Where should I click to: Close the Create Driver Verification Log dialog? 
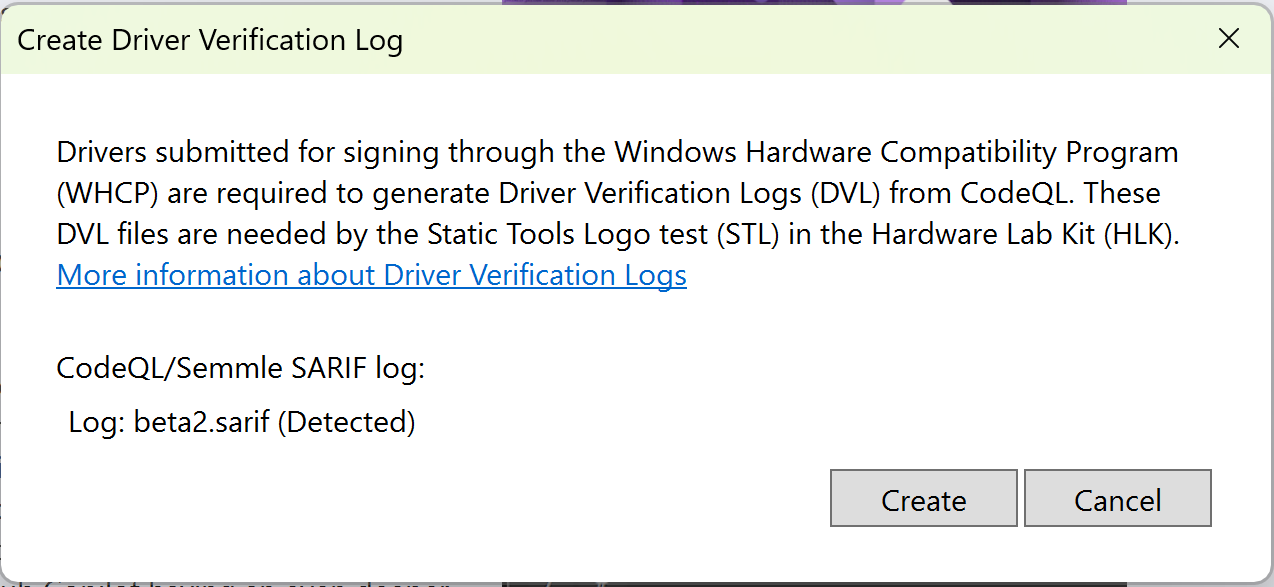[x=1228, y=39]
